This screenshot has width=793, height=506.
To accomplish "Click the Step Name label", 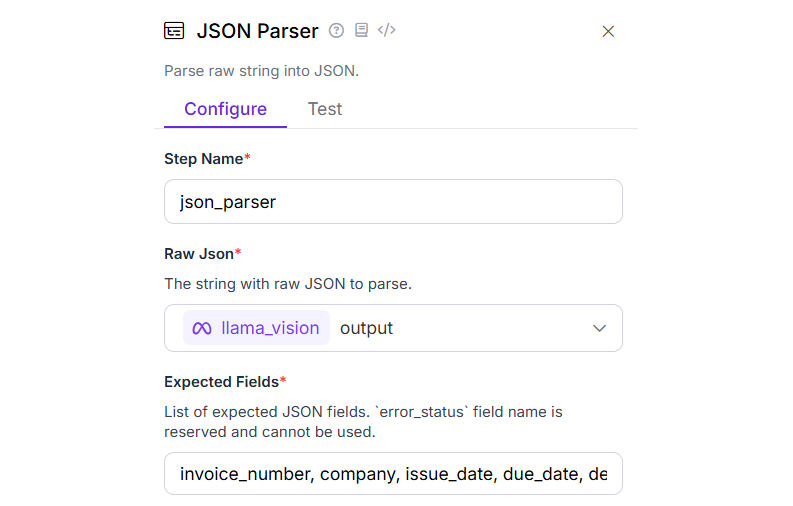I will (204, 159).
